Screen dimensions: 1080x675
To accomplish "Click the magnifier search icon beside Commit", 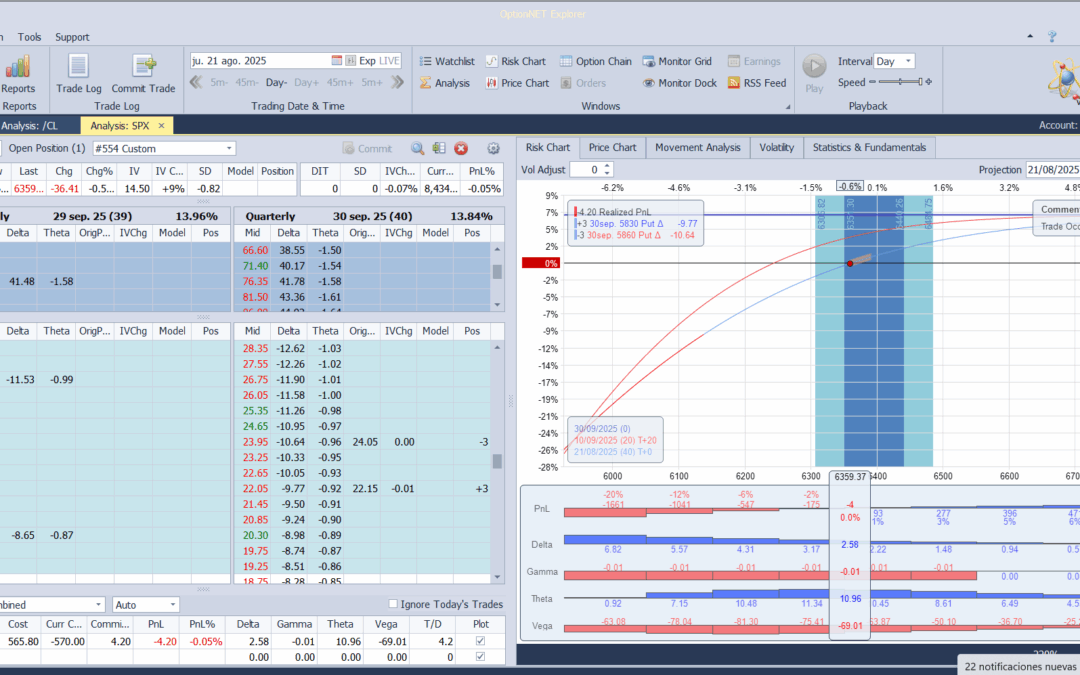I will [417, 148].
